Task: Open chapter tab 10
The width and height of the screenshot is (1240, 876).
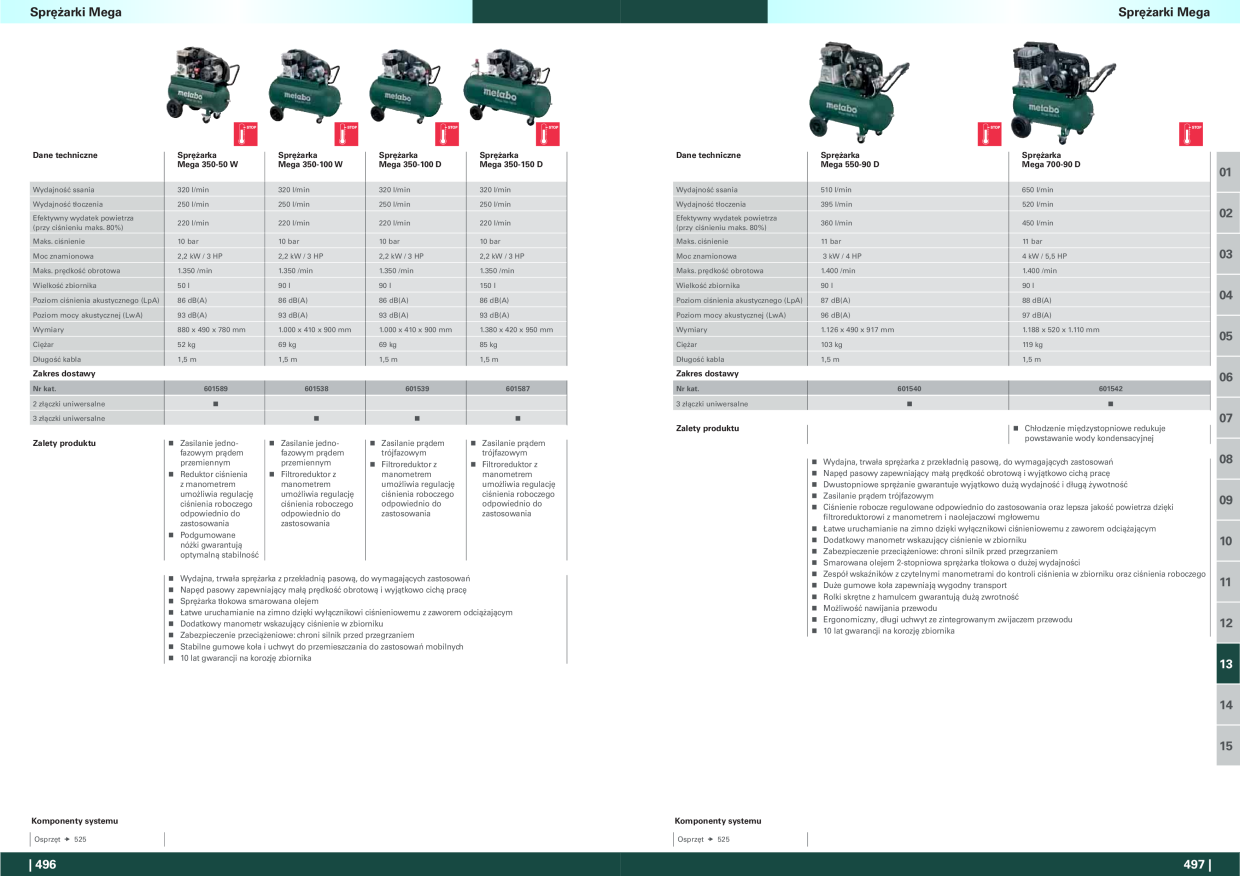Action: [x=1227, y=541]
